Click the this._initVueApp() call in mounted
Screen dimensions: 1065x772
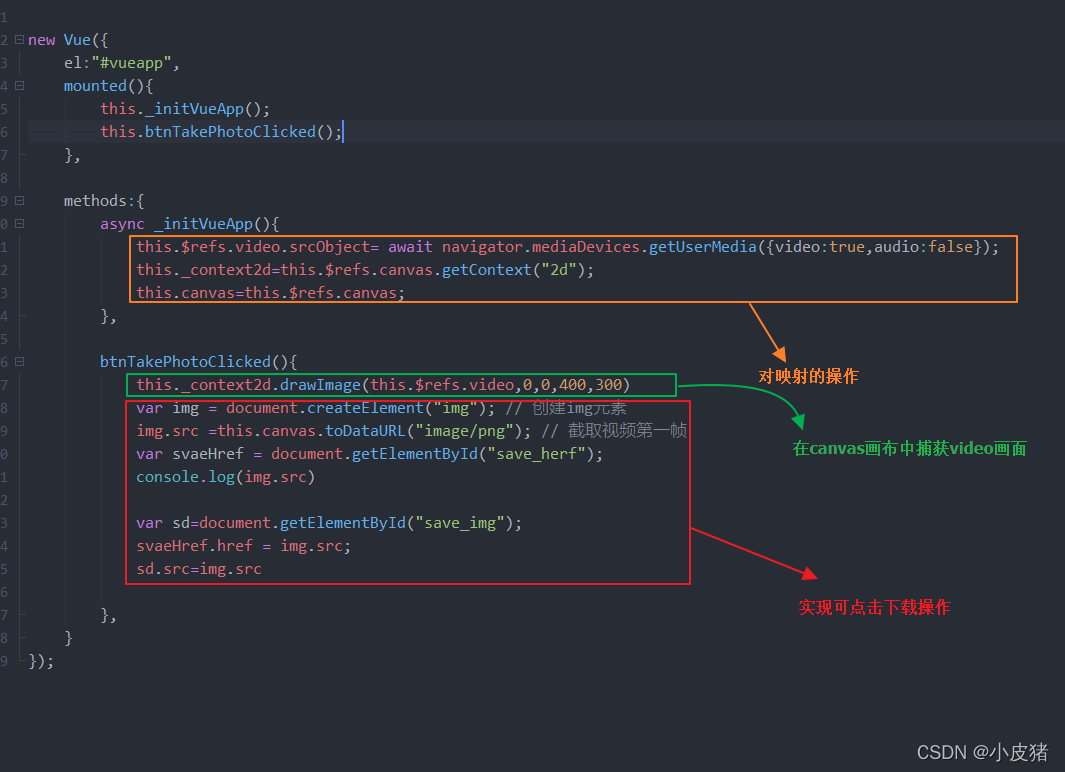click(x=185, y=109)
